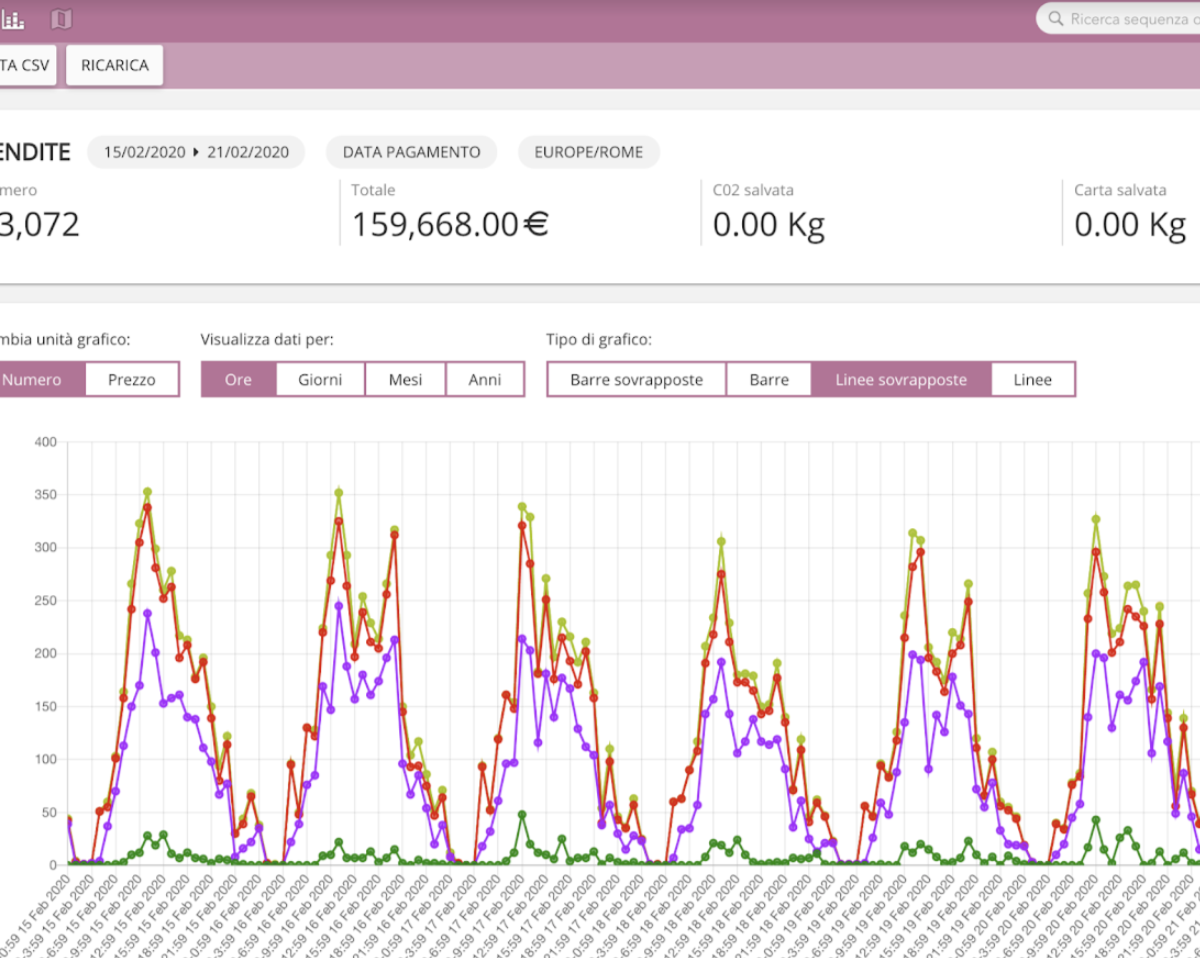The image size is (1200, 958).
Task: Open the map view icon
Action: click(x=62, y=19)
